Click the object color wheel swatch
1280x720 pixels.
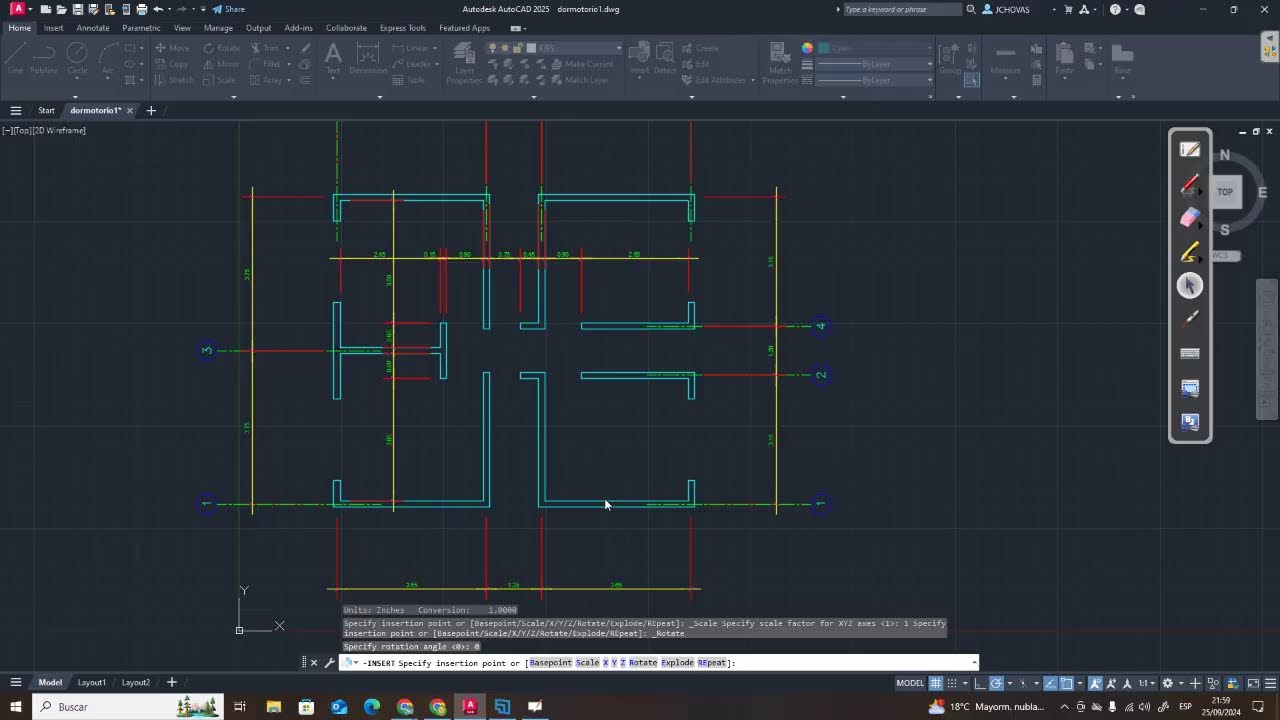(807, 48)
